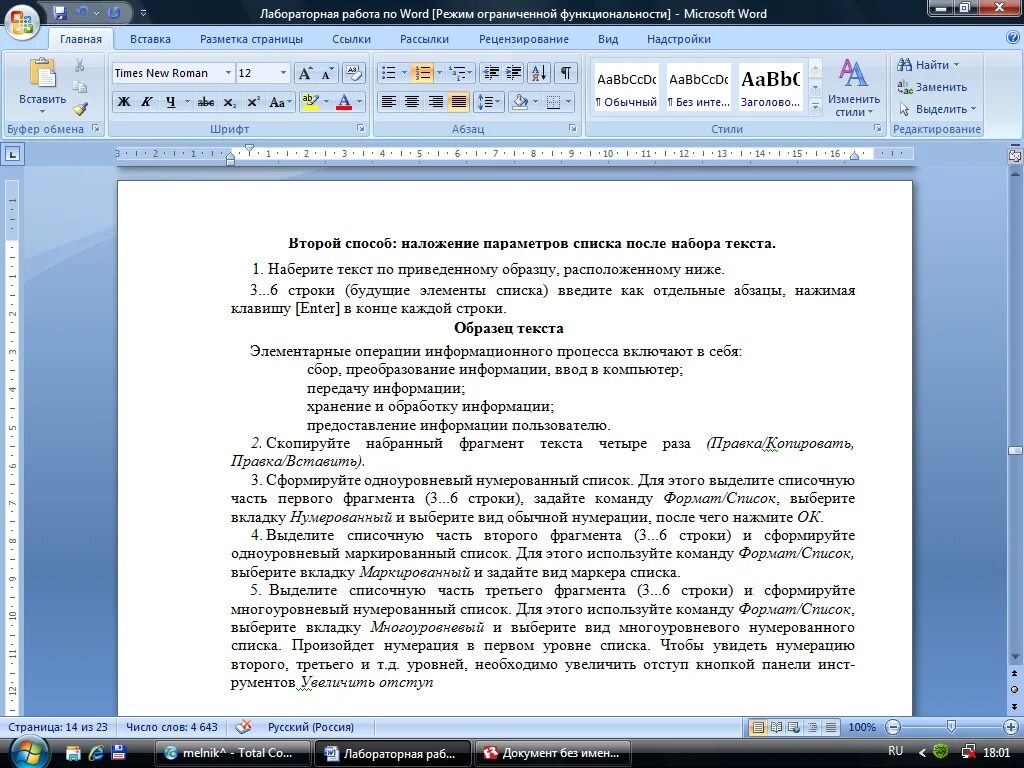Click the Copy icon in clipboard group

[x=80, y=87]
